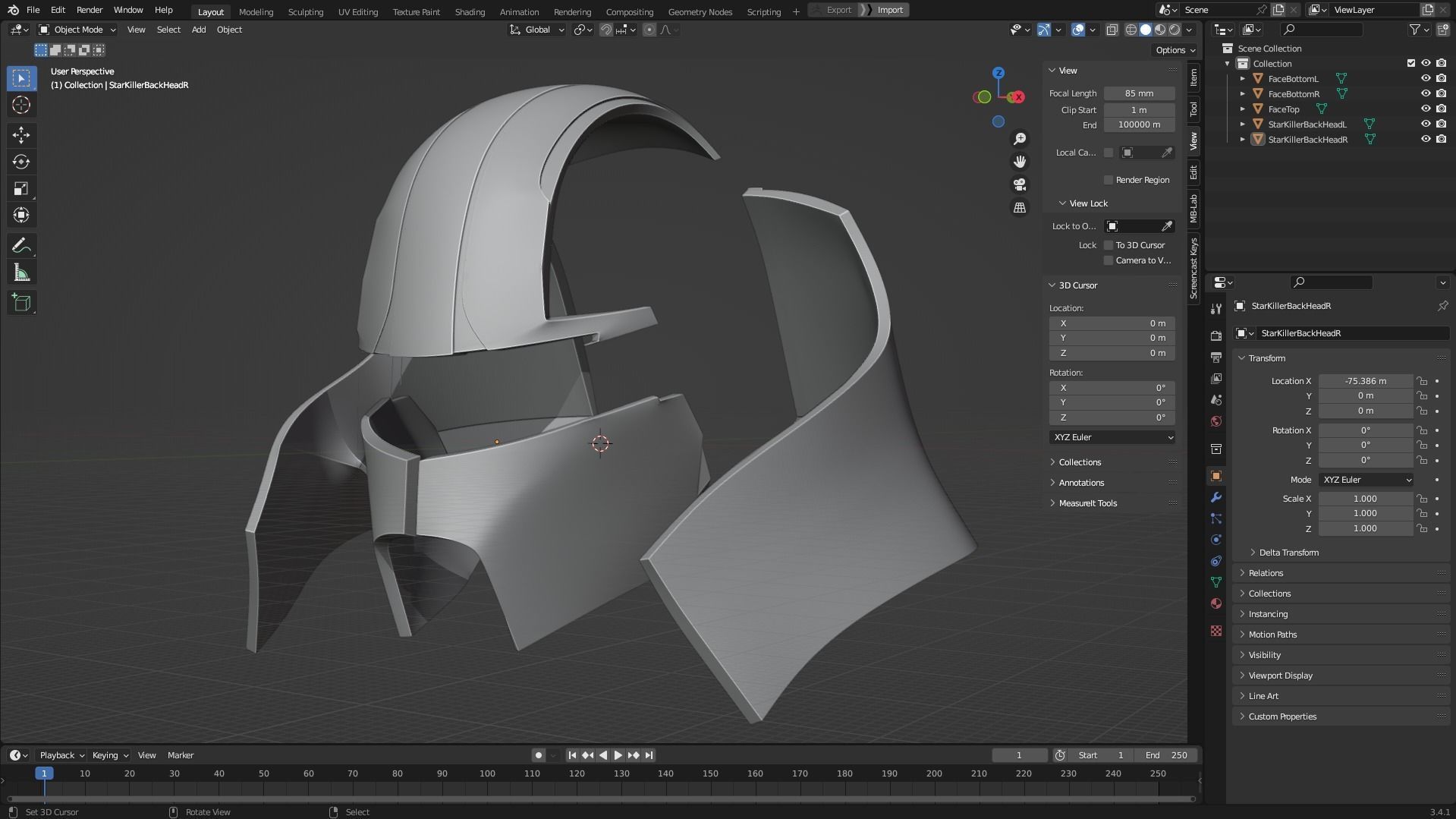
Task: Switch to the UV Editing workspace tab
Action: (x=358, y=11)
